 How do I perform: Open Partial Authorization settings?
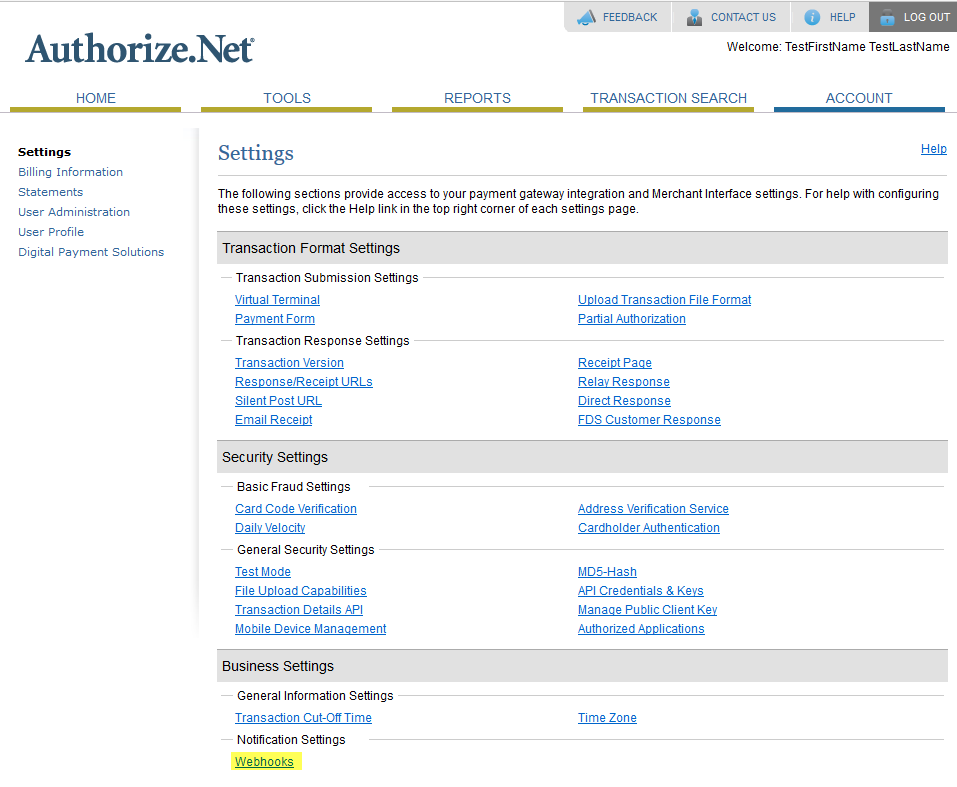coord(631,318)
